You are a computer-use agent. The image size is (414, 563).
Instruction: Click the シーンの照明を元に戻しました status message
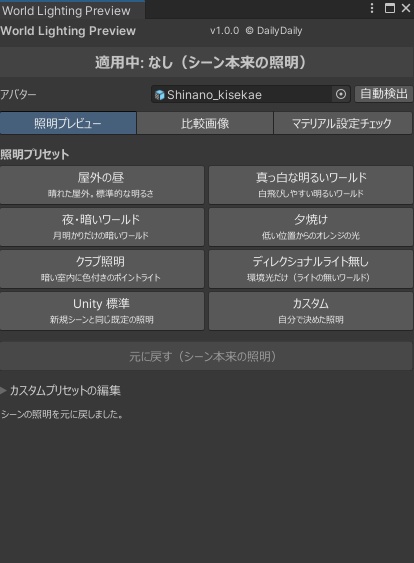click(62, 414)
